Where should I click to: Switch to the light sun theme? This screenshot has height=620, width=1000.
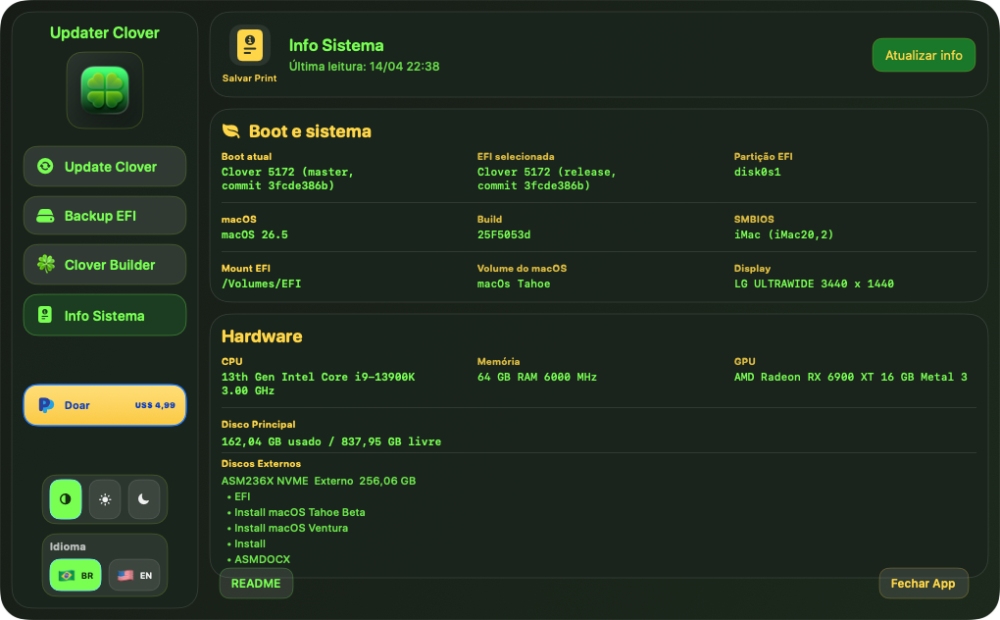[x=105, y=499]
